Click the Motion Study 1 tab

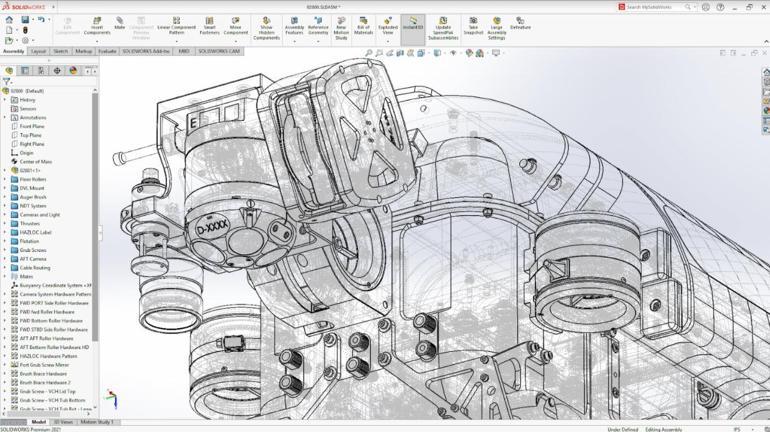(97, 422)
